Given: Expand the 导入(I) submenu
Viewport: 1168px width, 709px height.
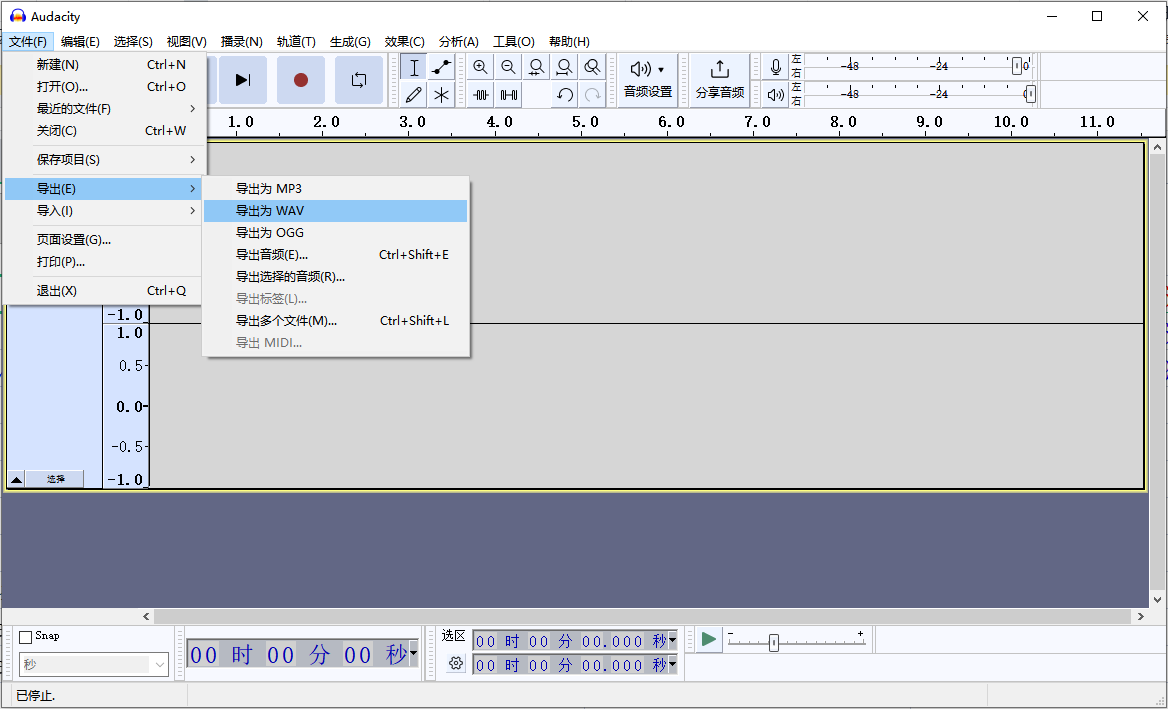Looking at the screenshot, I should pos(104,211).
